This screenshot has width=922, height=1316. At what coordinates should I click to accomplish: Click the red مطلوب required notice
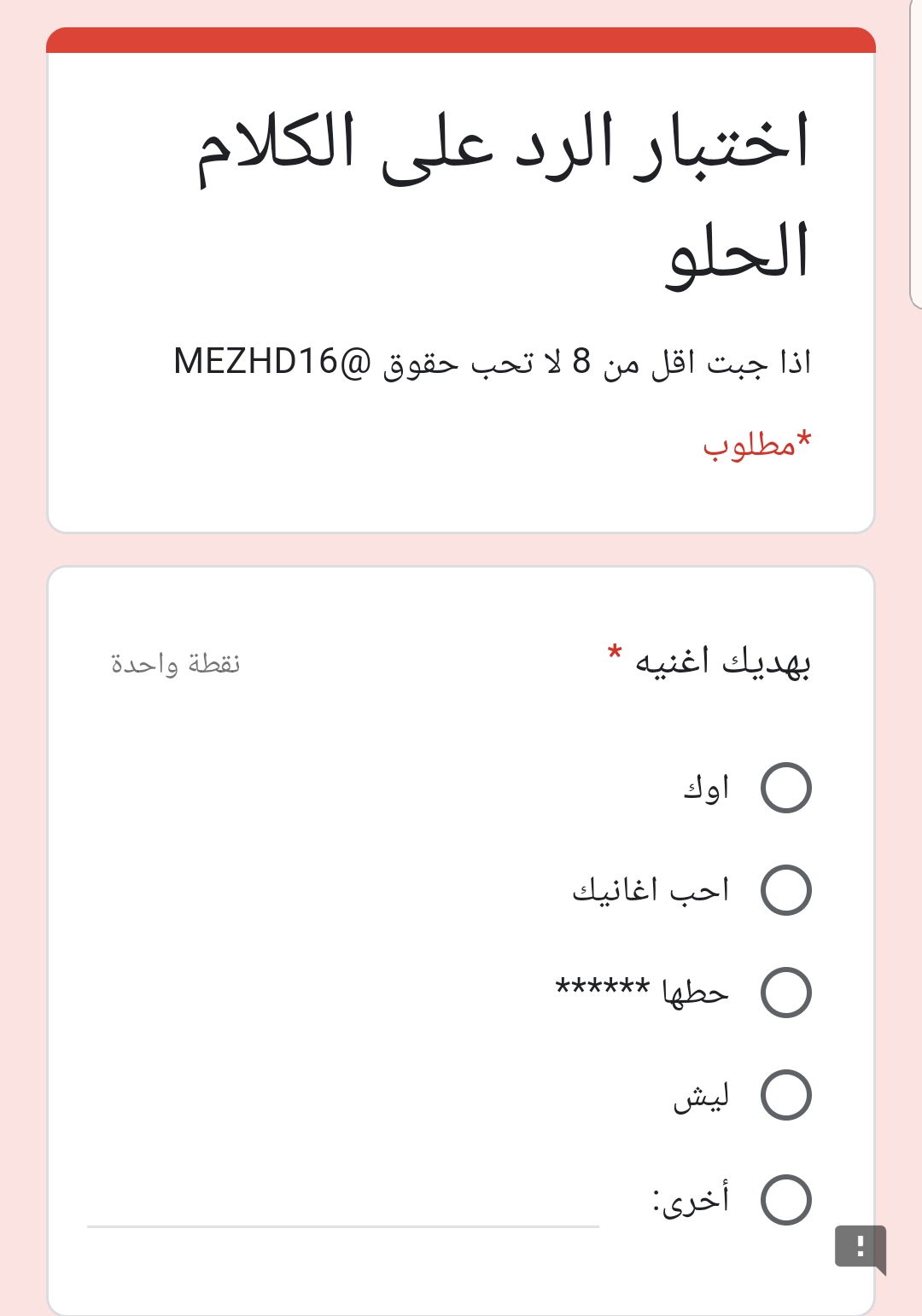756,445
